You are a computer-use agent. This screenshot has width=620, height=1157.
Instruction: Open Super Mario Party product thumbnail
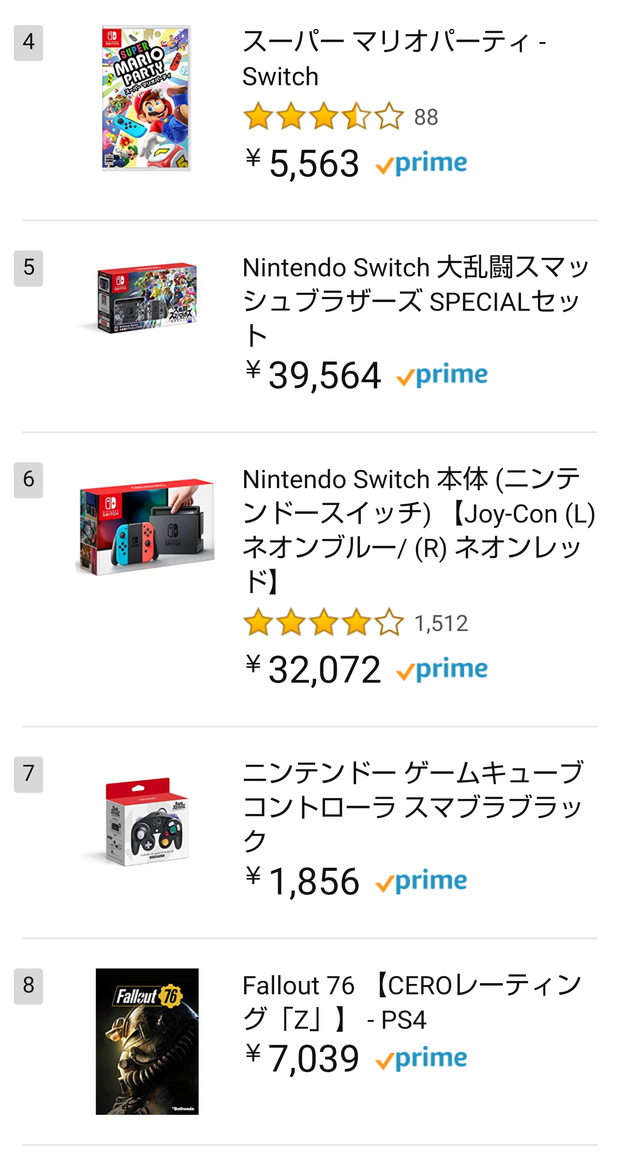(146, 98)
